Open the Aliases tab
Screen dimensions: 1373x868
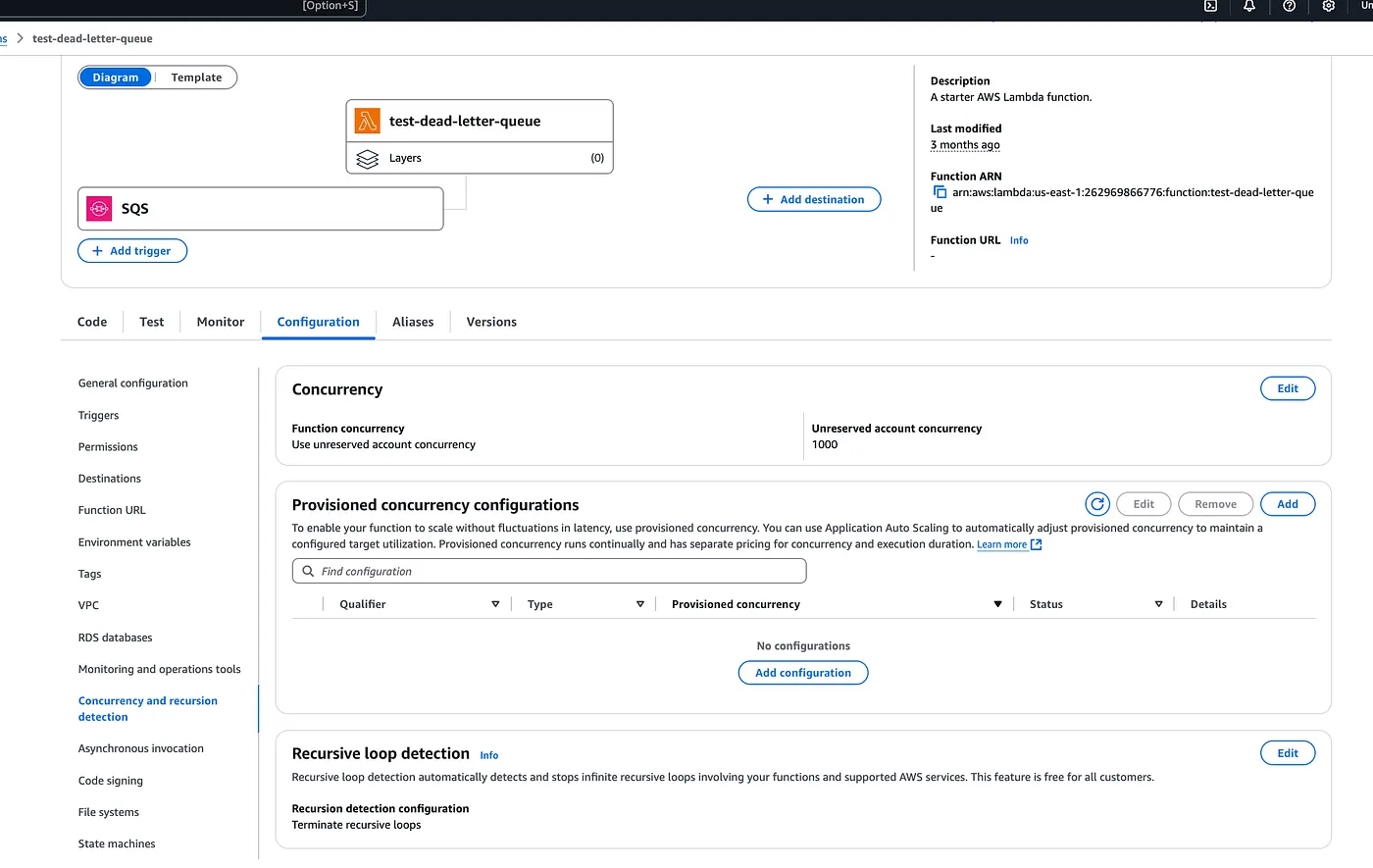coord(413,322)
